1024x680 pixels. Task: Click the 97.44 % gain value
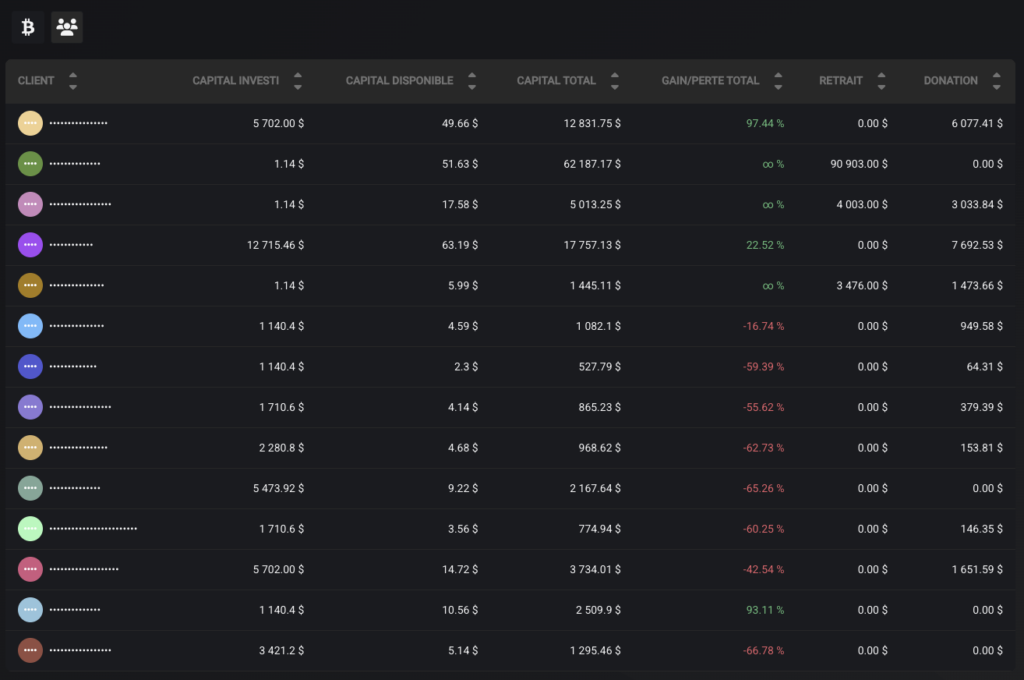[765, 123]
